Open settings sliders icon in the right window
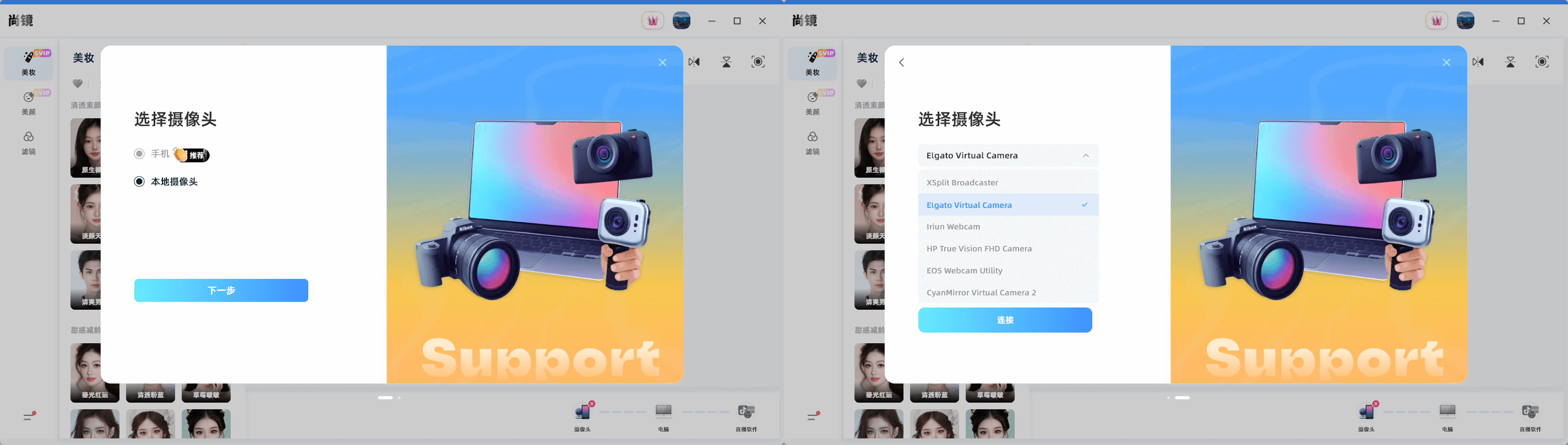 click(813, 416)
